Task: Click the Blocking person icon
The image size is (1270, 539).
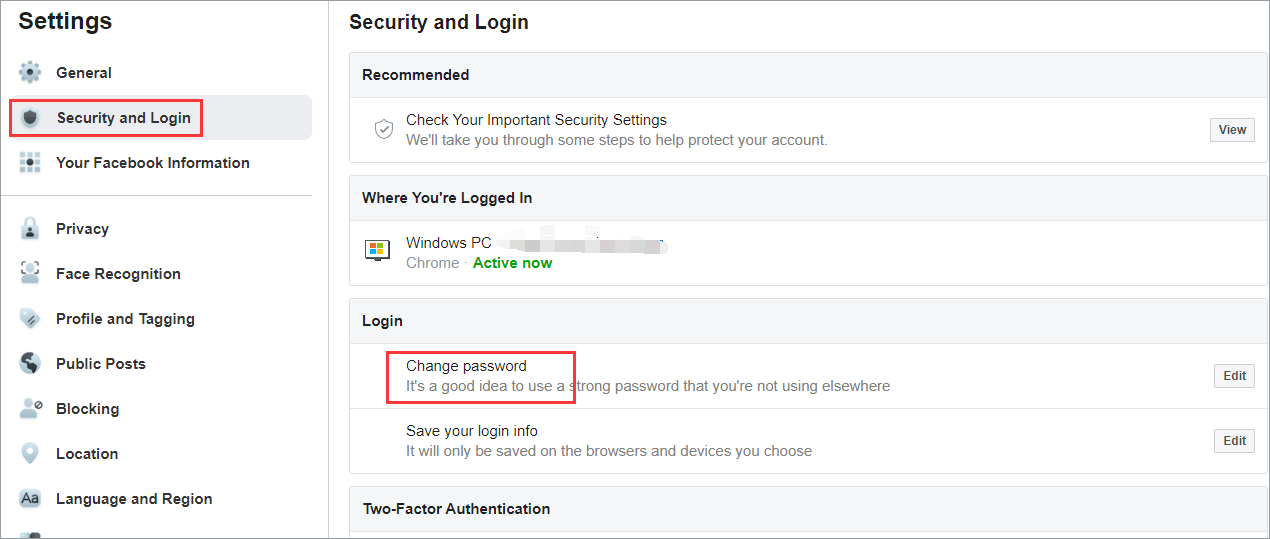Action: 30,409
